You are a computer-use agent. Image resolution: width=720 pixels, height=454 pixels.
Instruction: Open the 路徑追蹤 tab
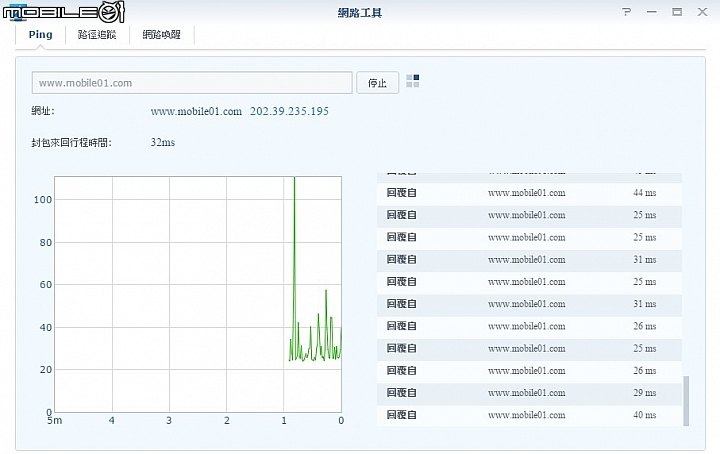coord(97,35)
